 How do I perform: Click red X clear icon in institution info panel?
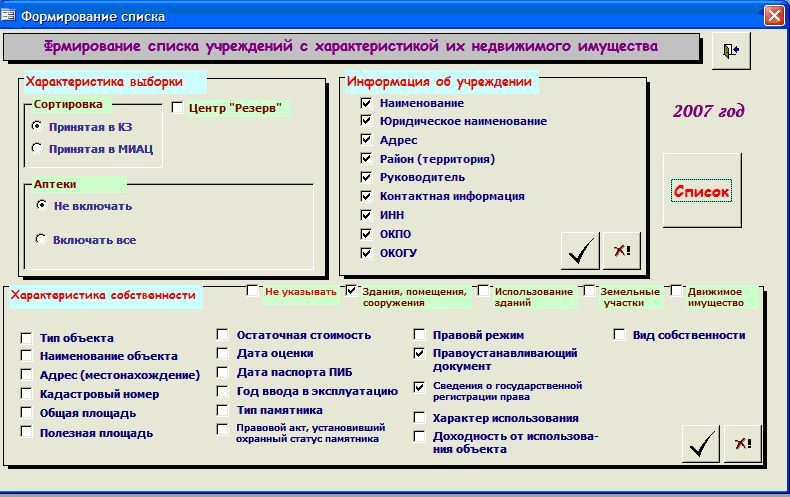(621, 251)
